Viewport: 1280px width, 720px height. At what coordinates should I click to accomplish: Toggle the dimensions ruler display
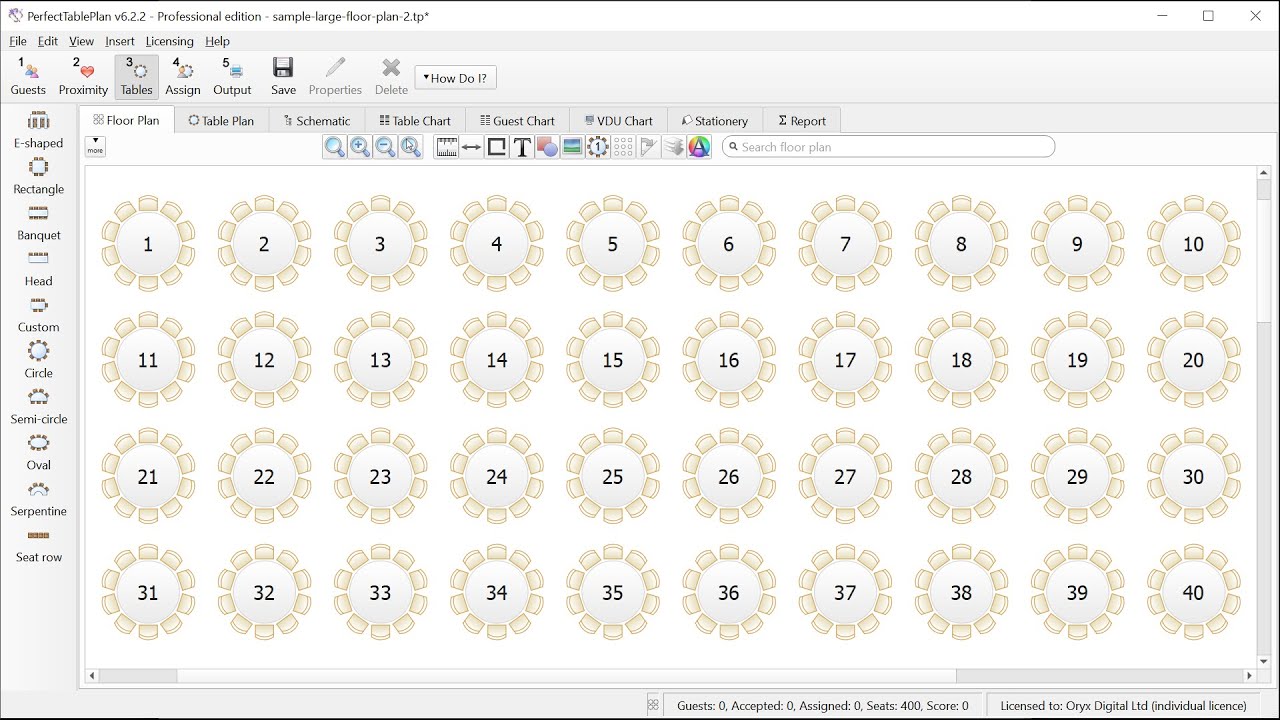tap(446, 146)
